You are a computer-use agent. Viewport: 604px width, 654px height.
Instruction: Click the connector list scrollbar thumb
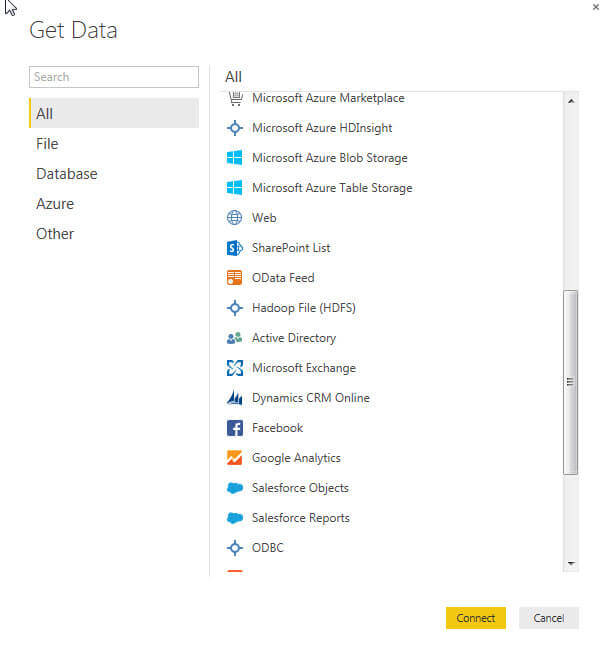coord(571,380)
